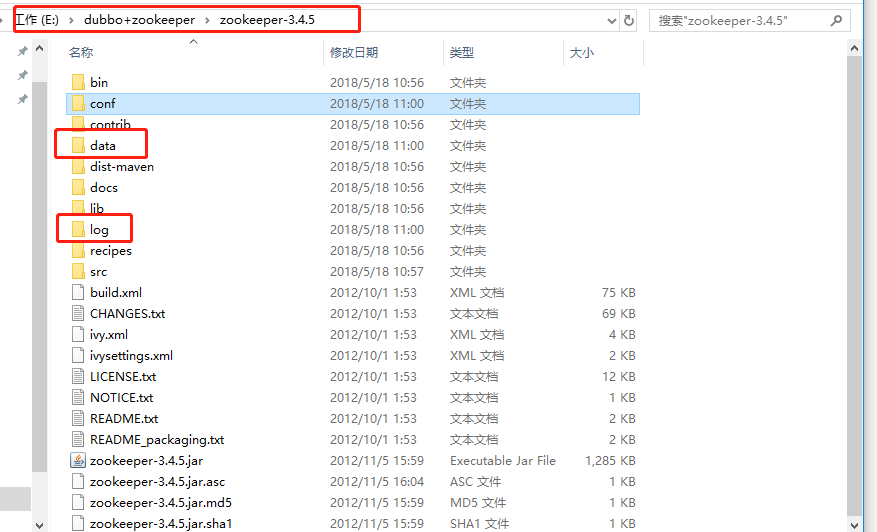Click the bottom pin icon in the navigation pane
Image resolution: width=877 pixels, height=532 pixels.
[x=22, y=99]
